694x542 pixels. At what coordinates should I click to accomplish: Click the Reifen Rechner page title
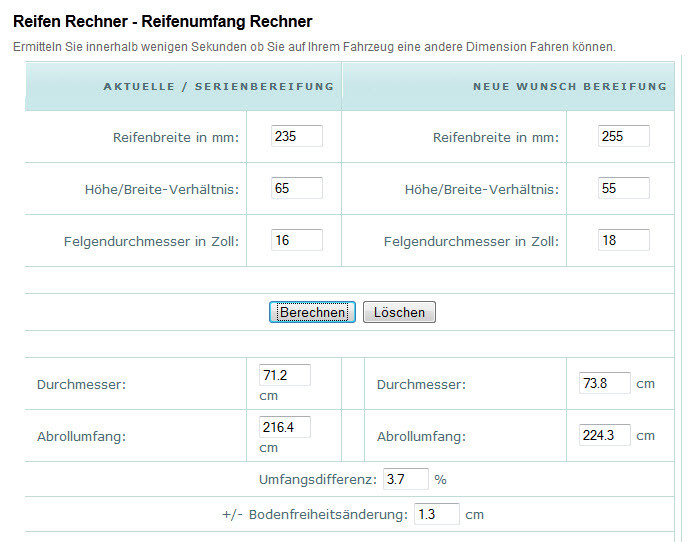pyautogui.click(x=162, y=21)
